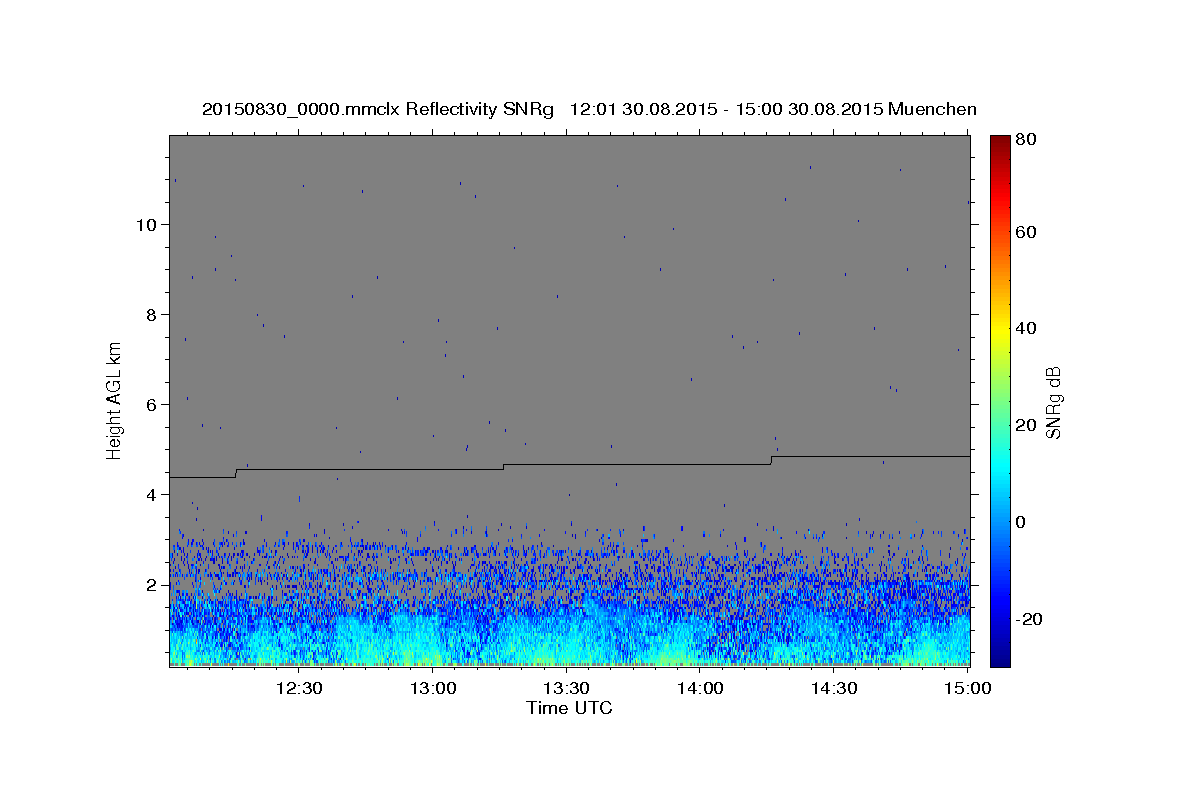Click the 'Time UTC' axis label
The image size is (1200, 800).
point(569,708)
